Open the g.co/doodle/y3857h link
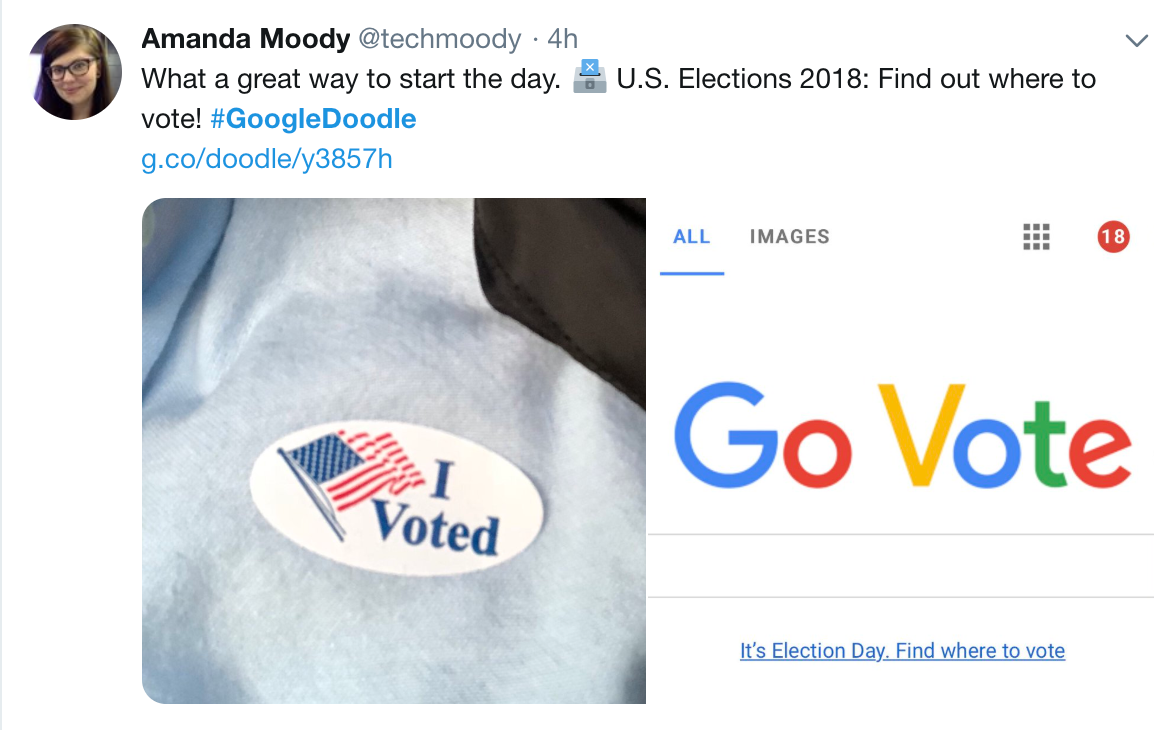 pos(267,159)
